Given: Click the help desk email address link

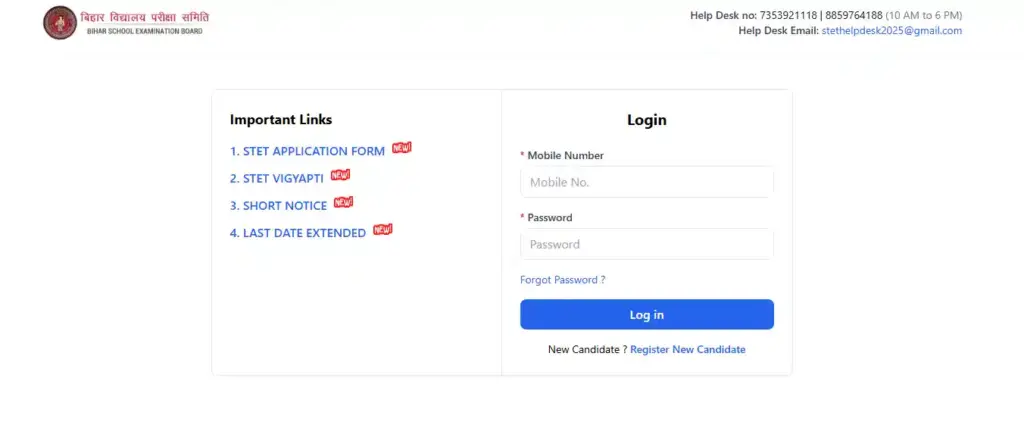Looking at the screenshot, I should coord(891,31).
